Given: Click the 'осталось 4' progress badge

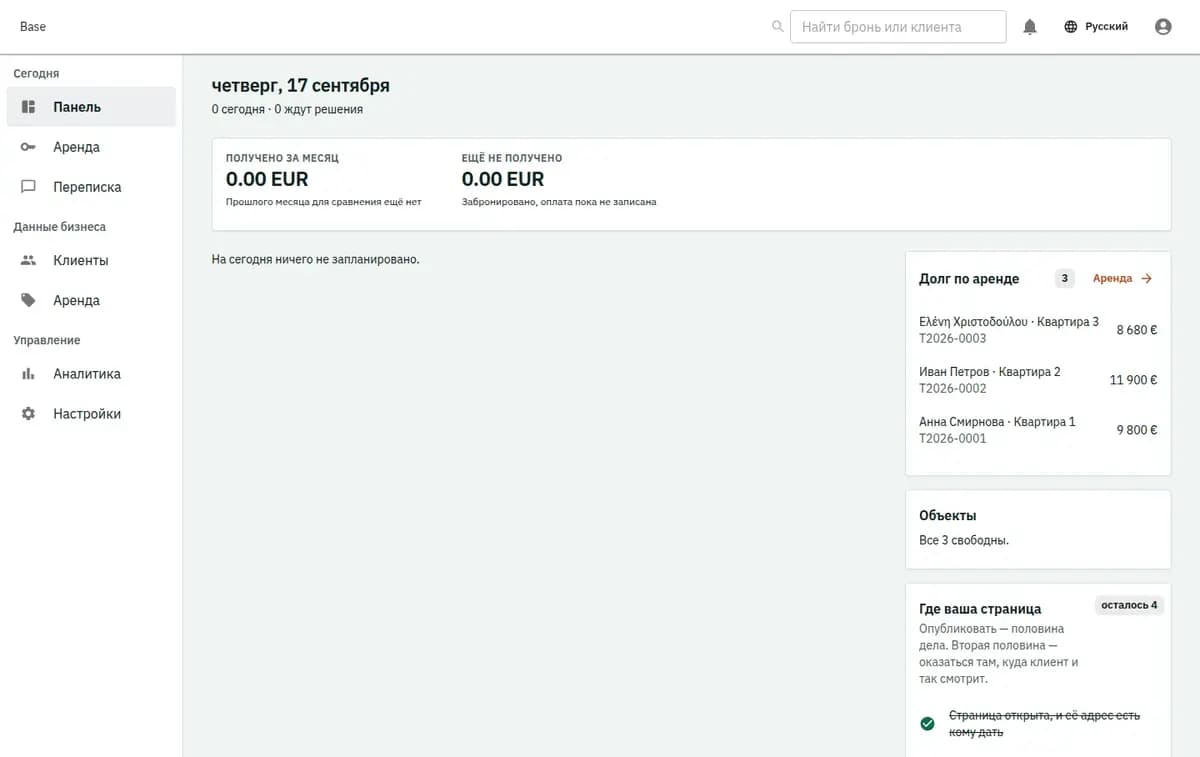Looking at the screenshot, I should point(1129,605).
